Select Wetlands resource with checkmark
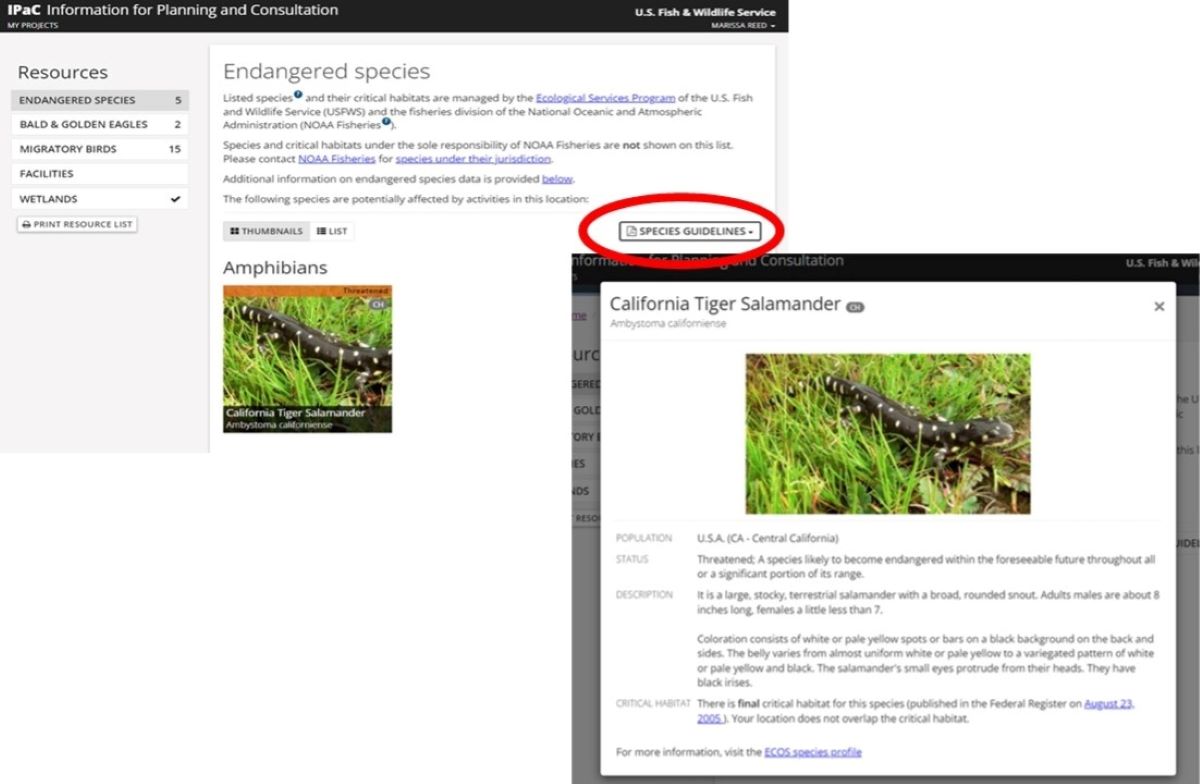The height and width of the screenshot is (784, 1200). tap(100, 199)
